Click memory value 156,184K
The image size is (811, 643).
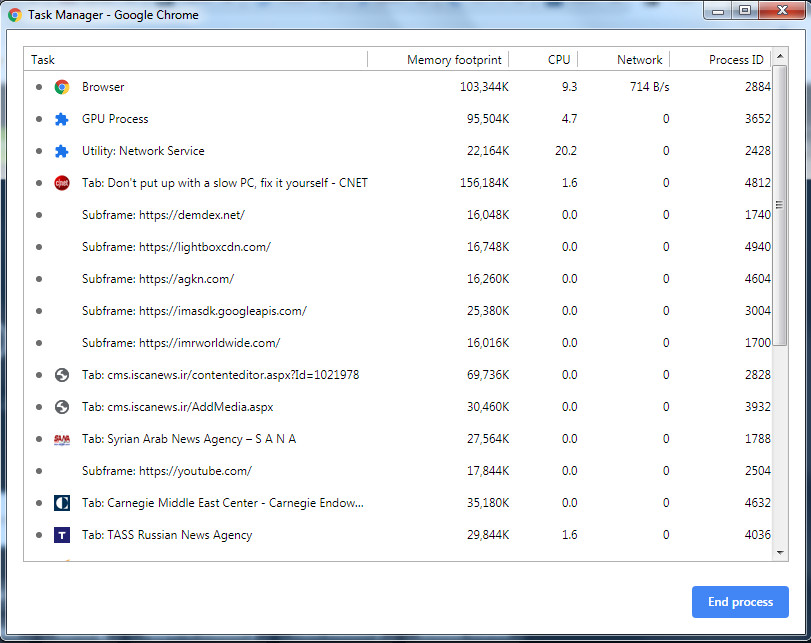point(484,183)
